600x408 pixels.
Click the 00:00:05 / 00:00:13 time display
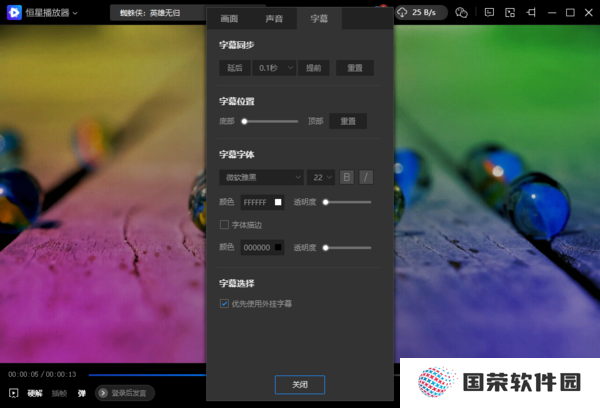click(x=42, y=374)
